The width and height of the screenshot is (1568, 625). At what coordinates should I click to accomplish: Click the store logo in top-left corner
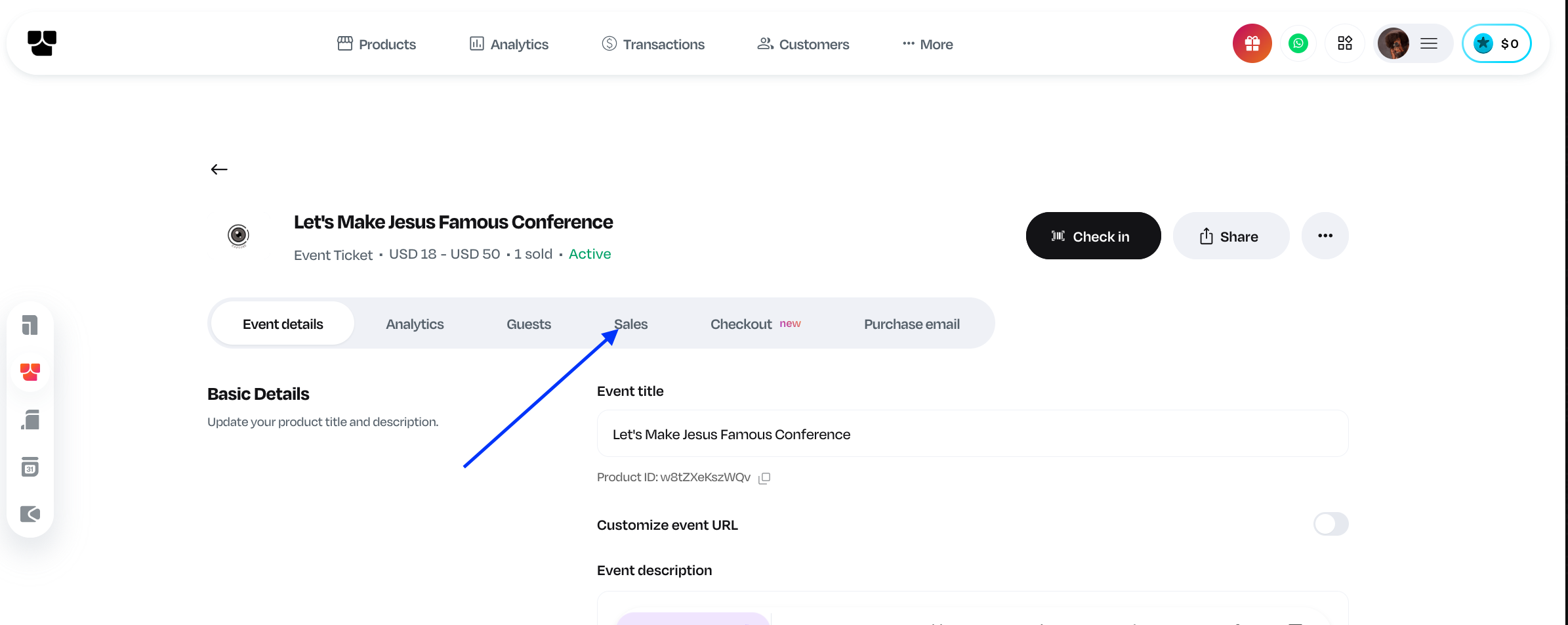[x=42, y=43]
